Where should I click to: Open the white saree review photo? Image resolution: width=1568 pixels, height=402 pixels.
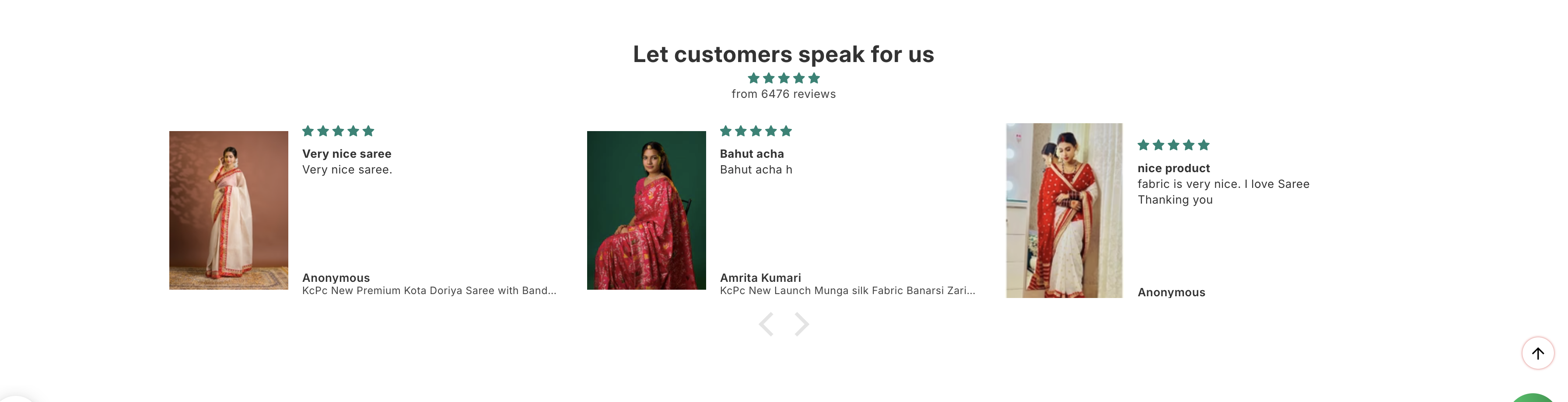[x=229, y=210]
